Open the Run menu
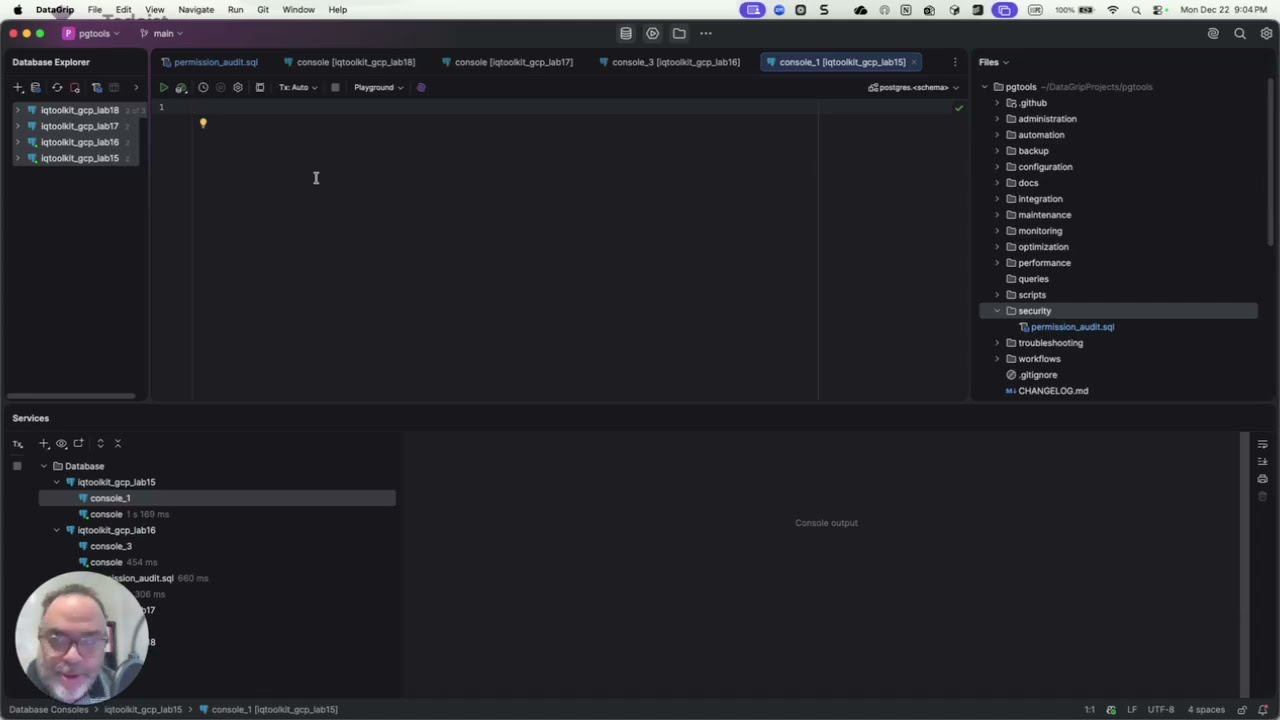The width and height of the screenshot is (1280, 720). [x=235, y=10]
